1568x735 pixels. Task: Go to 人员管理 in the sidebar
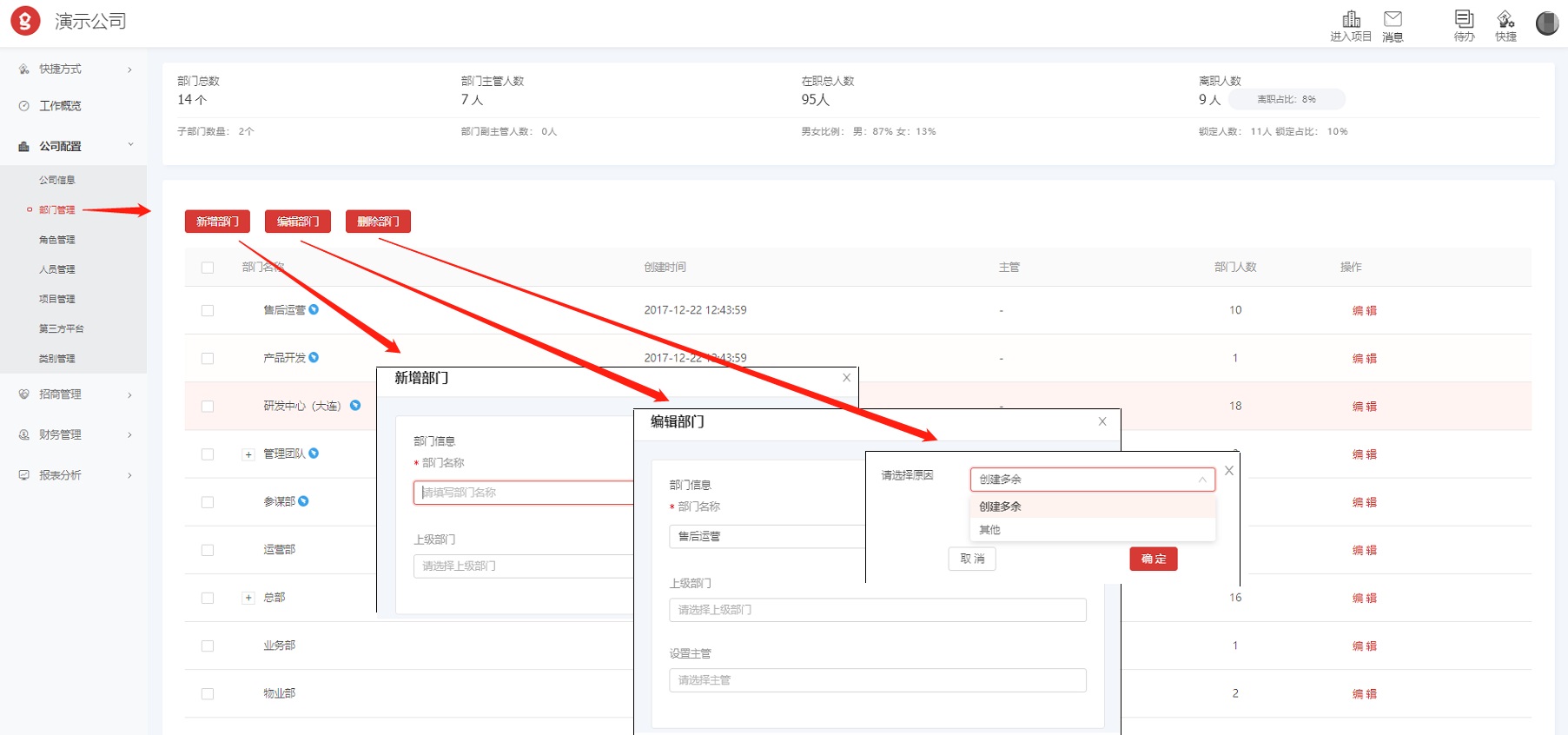pos(57,269)
